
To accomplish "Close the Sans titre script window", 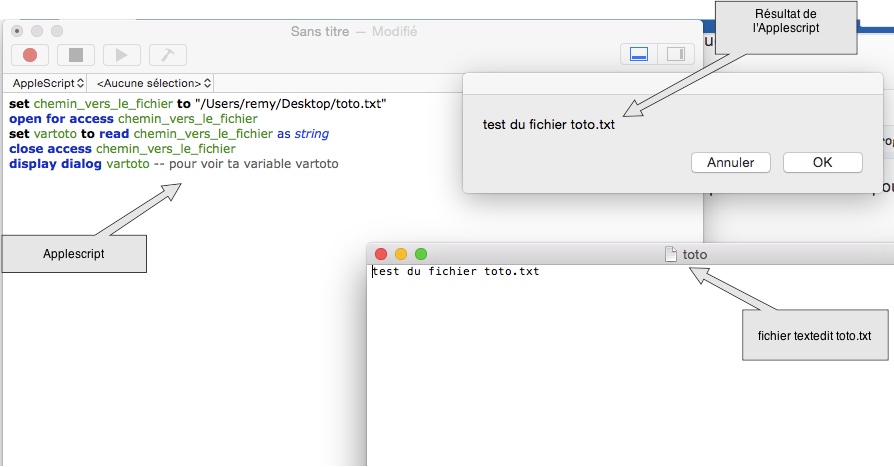I will pos(17,31).
